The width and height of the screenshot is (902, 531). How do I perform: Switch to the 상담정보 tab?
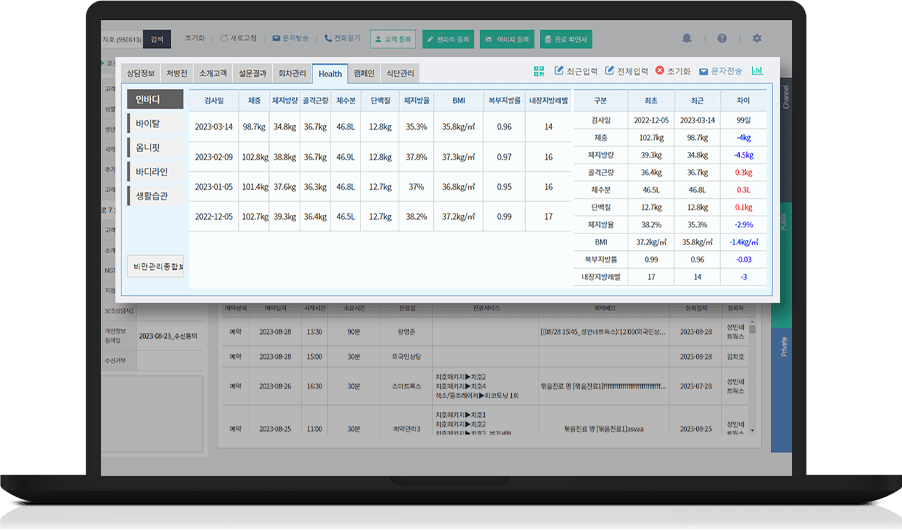(x=140, y=74)
